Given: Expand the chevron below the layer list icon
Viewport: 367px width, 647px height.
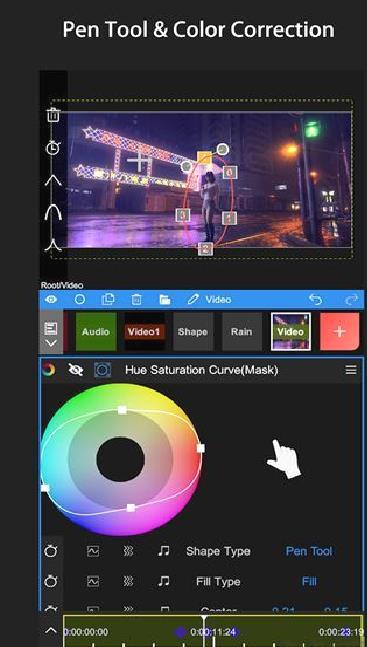Looking at the screenshot, I should [51, 344].
